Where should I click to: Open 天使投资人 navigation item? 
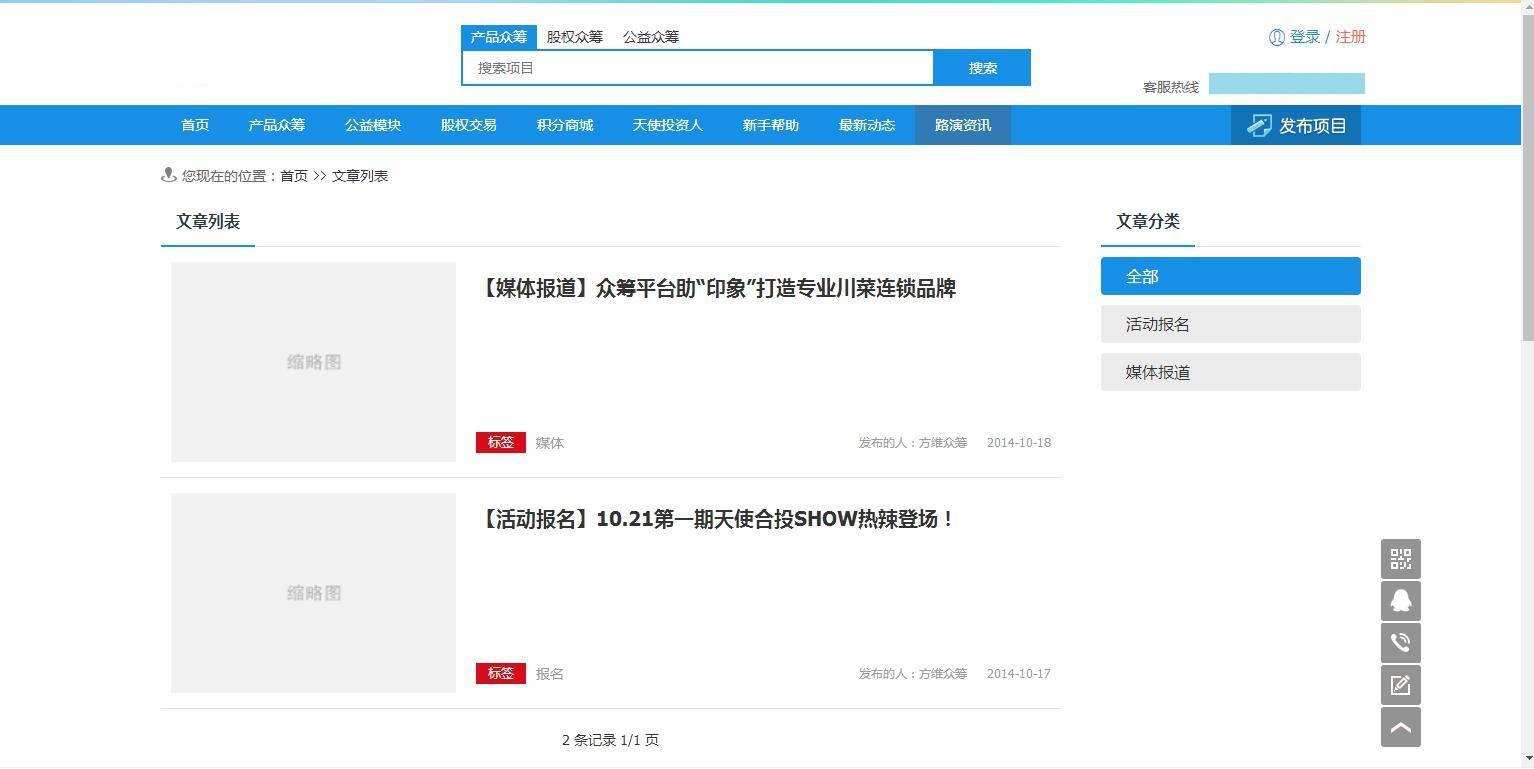pyautogui.click(x=667, y=125)
